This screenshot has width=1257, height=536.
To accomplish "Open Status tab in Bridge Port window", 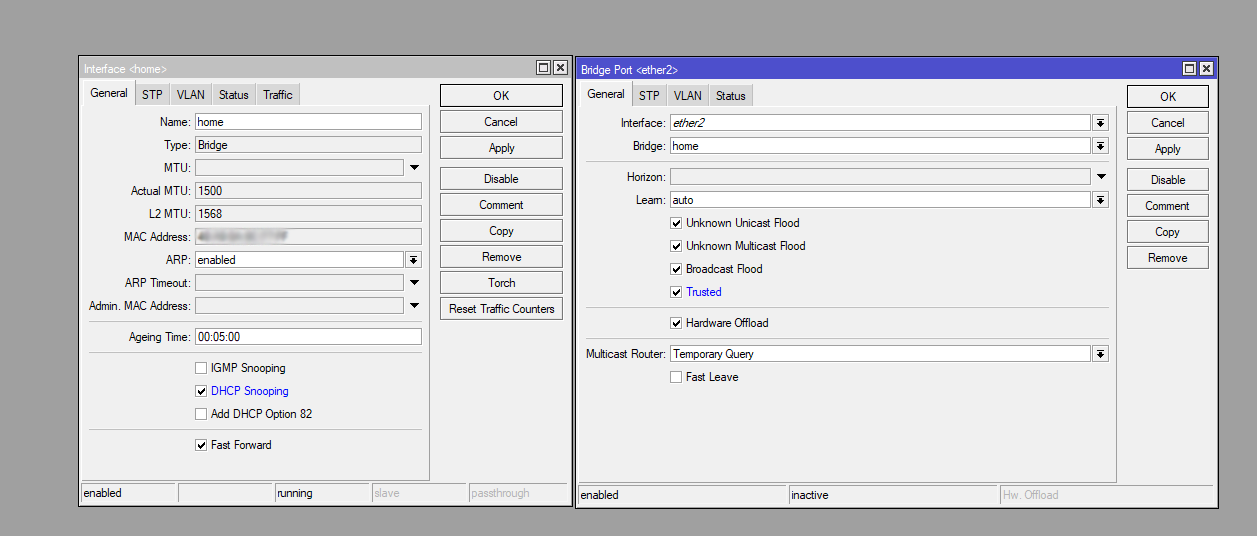I will click(x=731, y=96).
